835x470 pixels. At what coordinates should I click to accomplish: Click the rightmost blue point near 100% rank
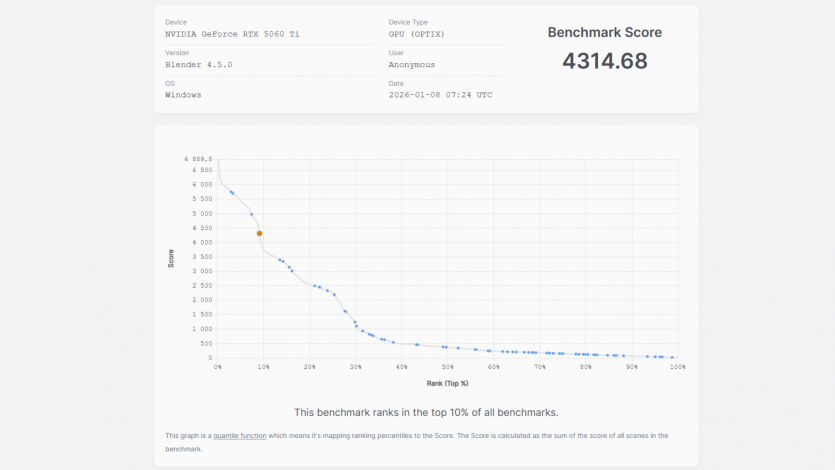tap(672, 357)
